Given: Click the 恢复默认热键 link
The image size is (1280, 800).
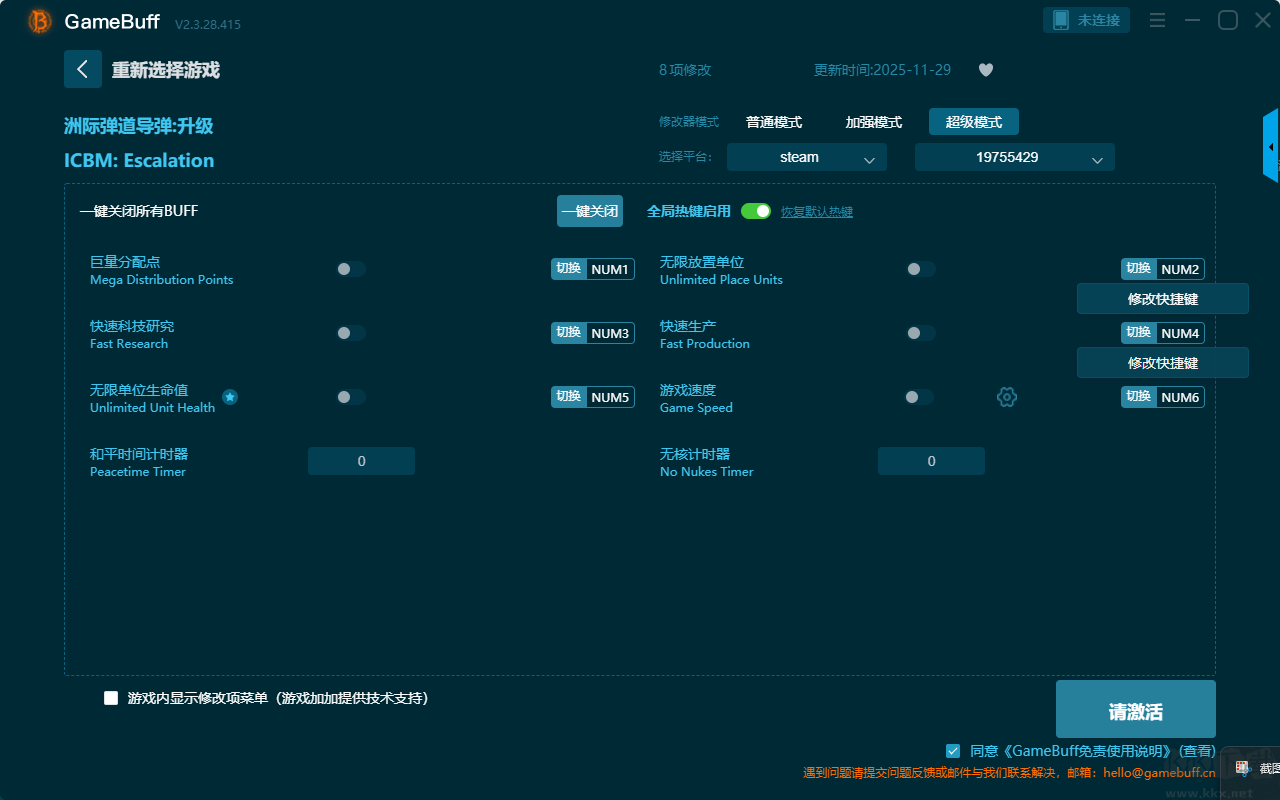Looking at the screenshot, I should tap(817, 212).
